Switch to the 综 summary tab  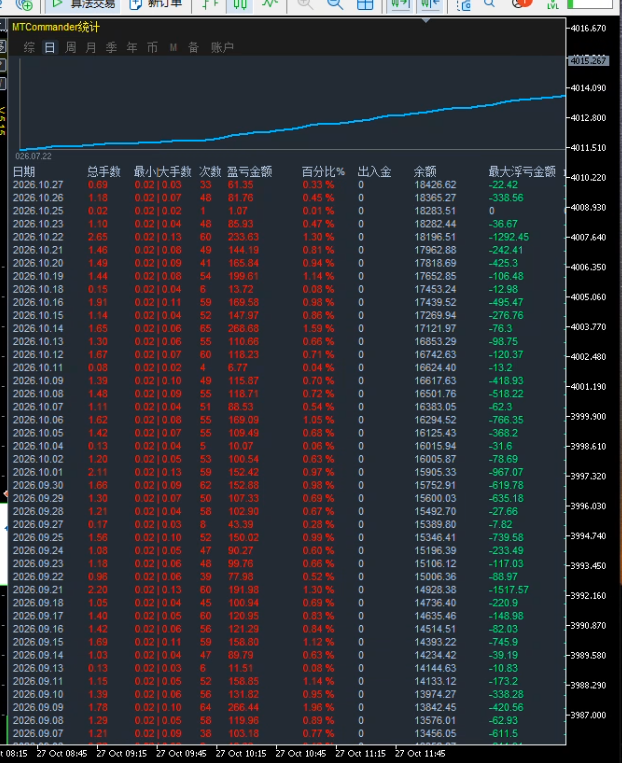[29, 47]
